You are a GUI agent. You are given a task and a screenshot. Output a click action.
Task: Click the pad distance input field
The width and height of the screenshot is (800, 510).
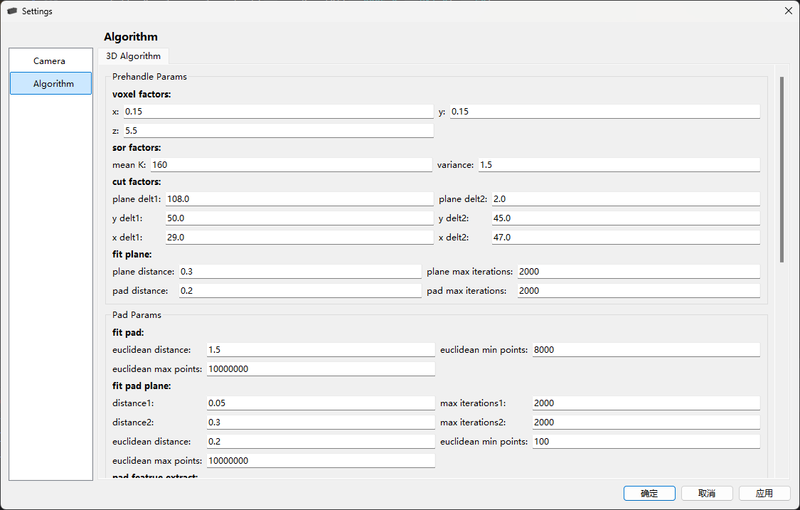(299, 291)
